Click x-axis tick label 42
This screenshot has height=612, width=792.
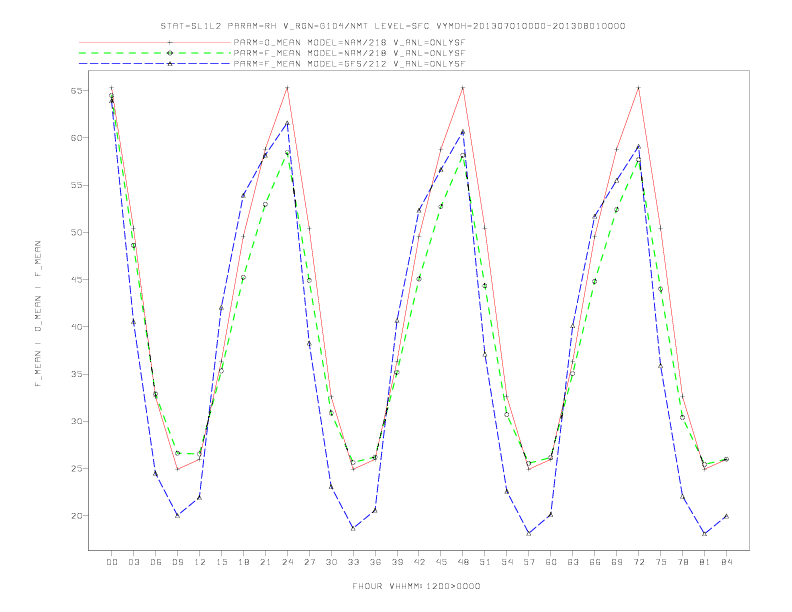(419, 562)
